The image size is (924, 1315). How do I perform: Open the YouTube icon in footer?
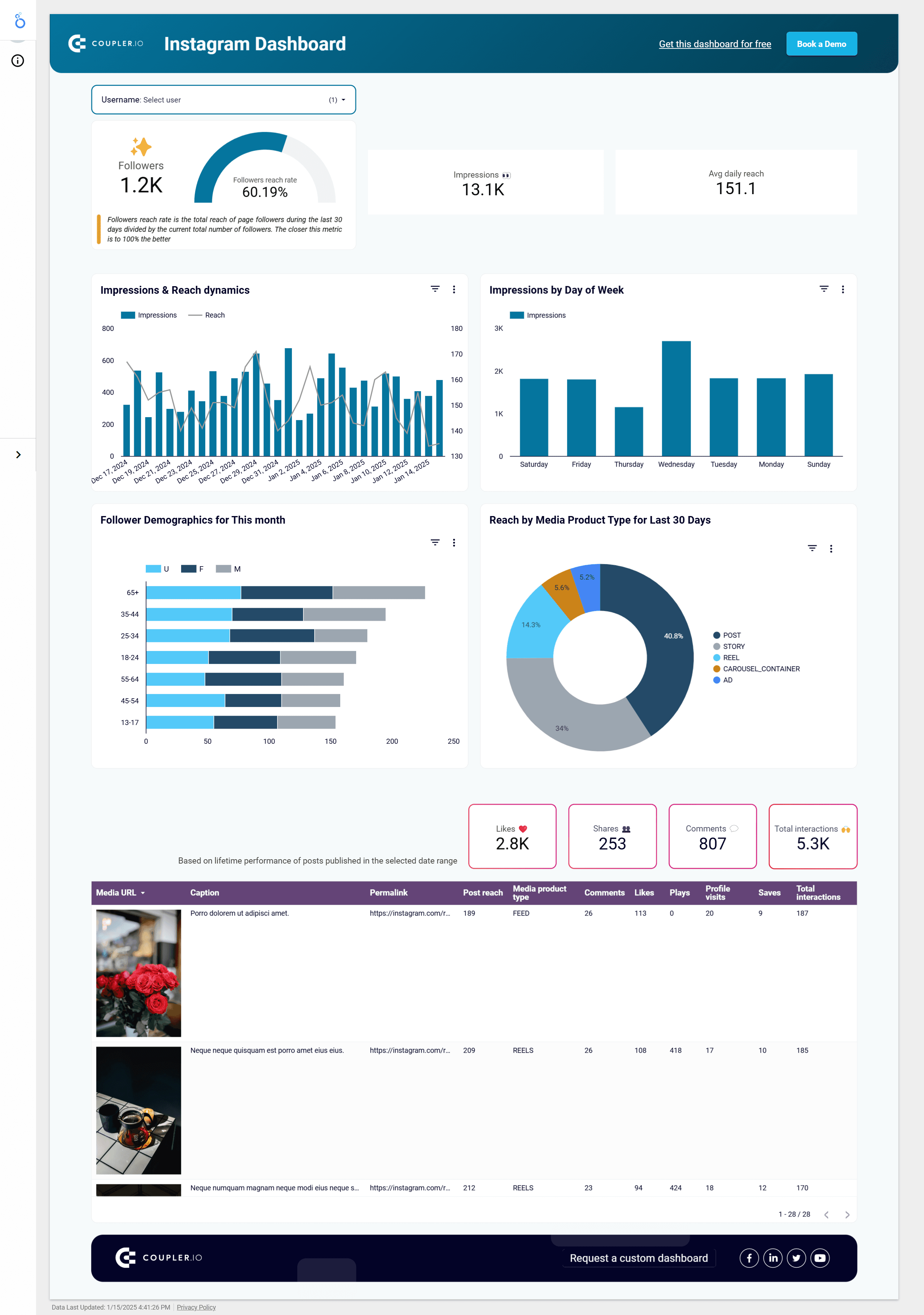[820, 1258]
